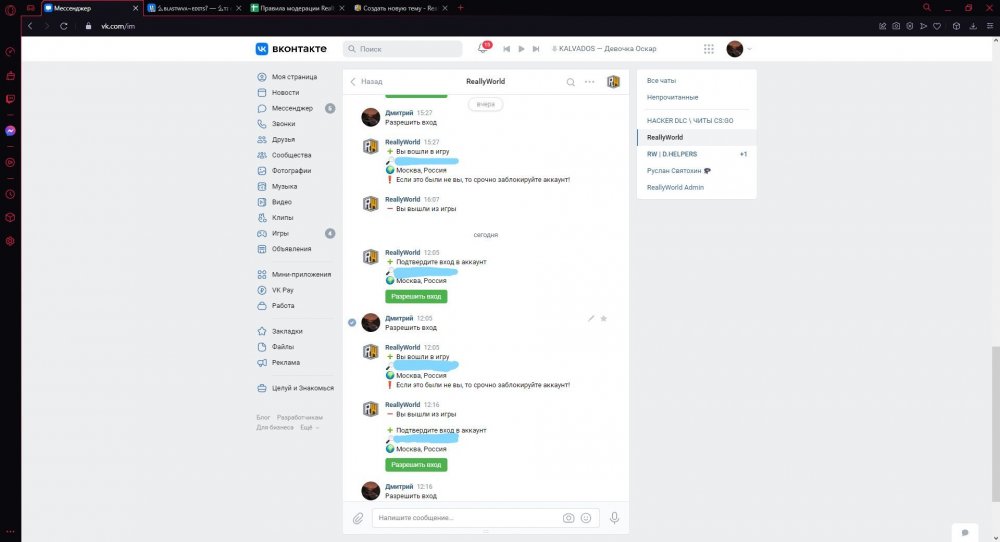The height and width of the screenshot is (542, 1000).
Task: Open the ad blocker shield icon in toolbar
Action: pyautogui.click(x=909, y=26)
